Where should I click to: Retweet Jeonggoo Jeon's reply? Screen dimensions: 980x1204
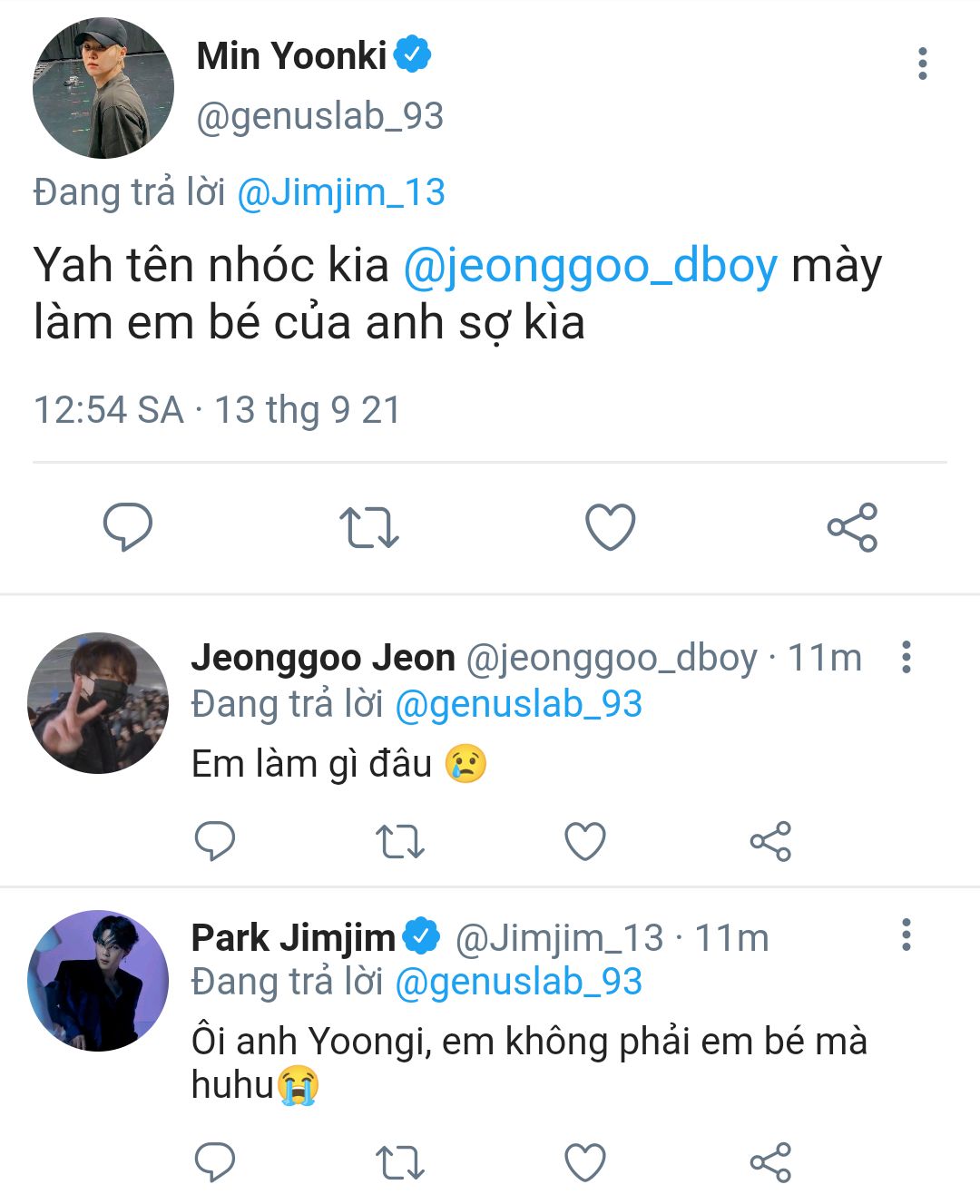[399, 841]
